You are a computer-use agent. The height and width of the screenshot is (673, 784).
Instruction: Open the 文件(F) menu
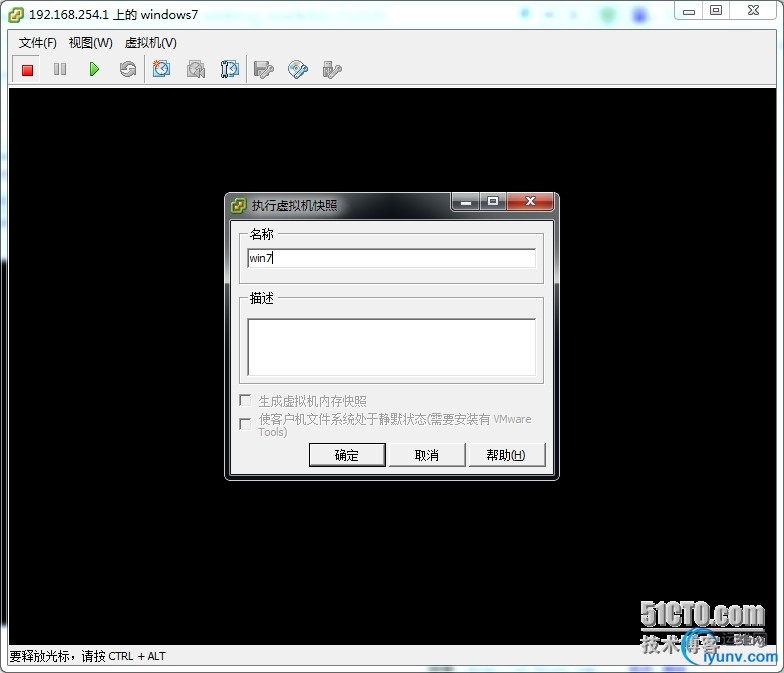(38, 43)
